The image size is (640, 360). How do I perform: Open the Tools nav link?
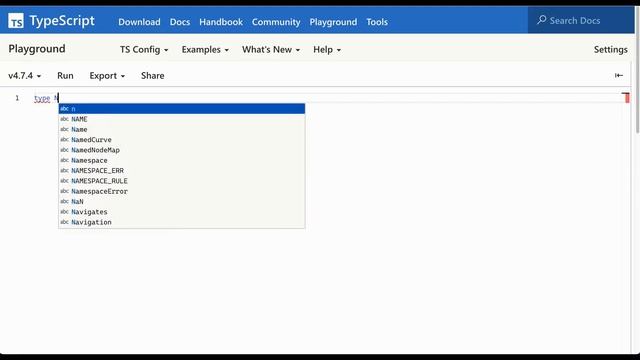[x=377, y=22]
